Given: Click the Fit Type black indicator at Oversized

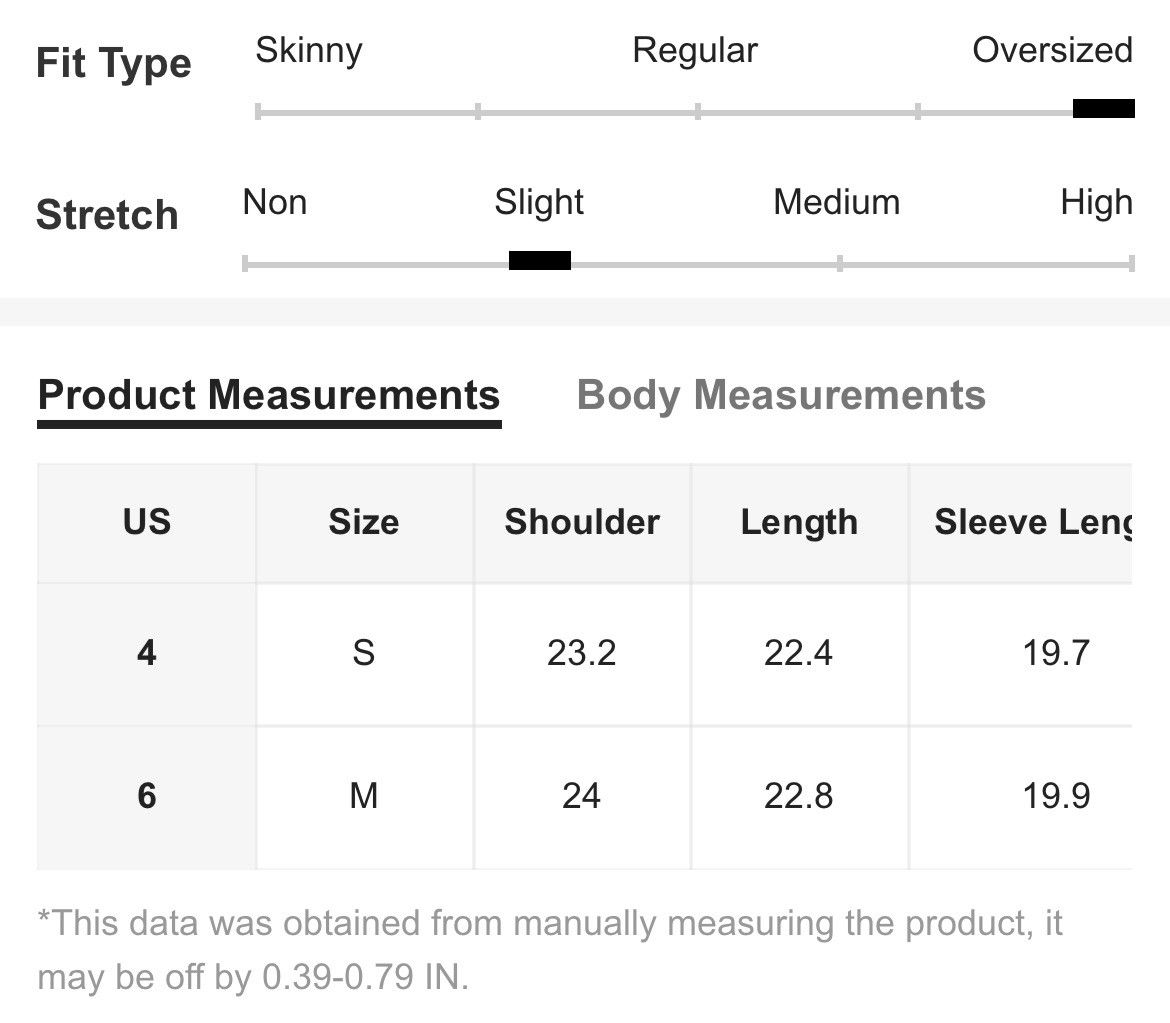Looking at the screenshot, I should click(1104, 109).
